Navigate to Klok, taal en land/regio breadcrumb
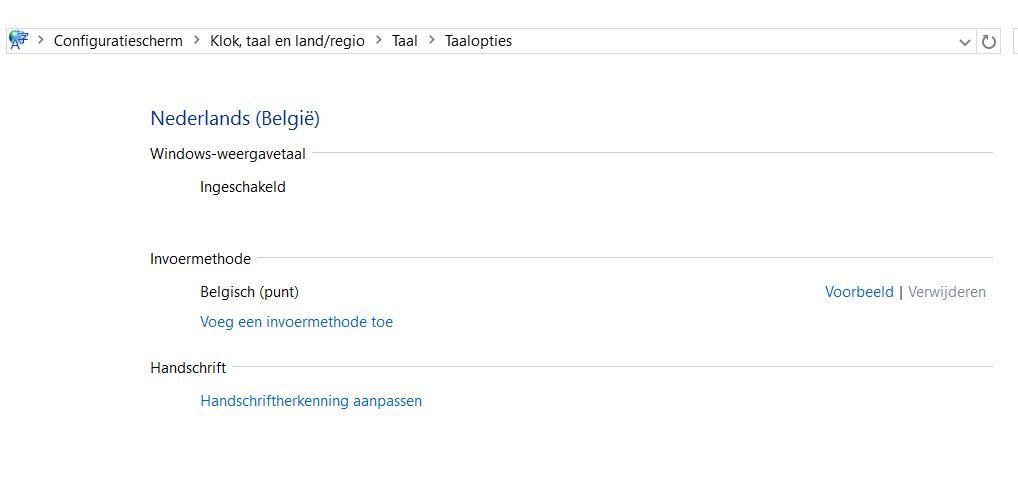 [x=287, y=41]
